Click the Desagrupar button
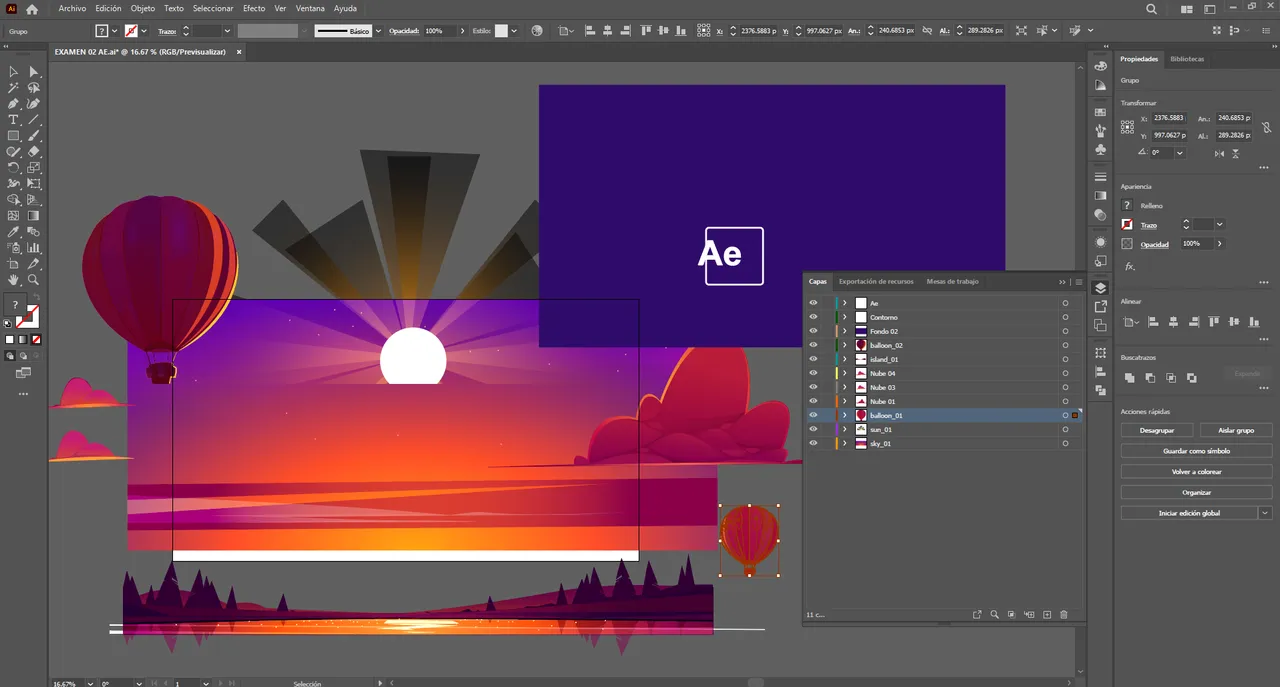 point(1156,430)
